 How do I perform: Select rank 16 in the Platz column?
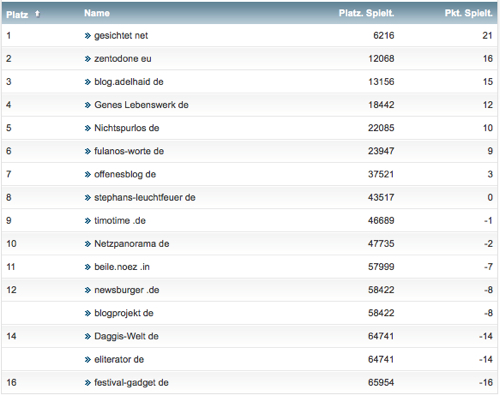[x=11, y=382]
